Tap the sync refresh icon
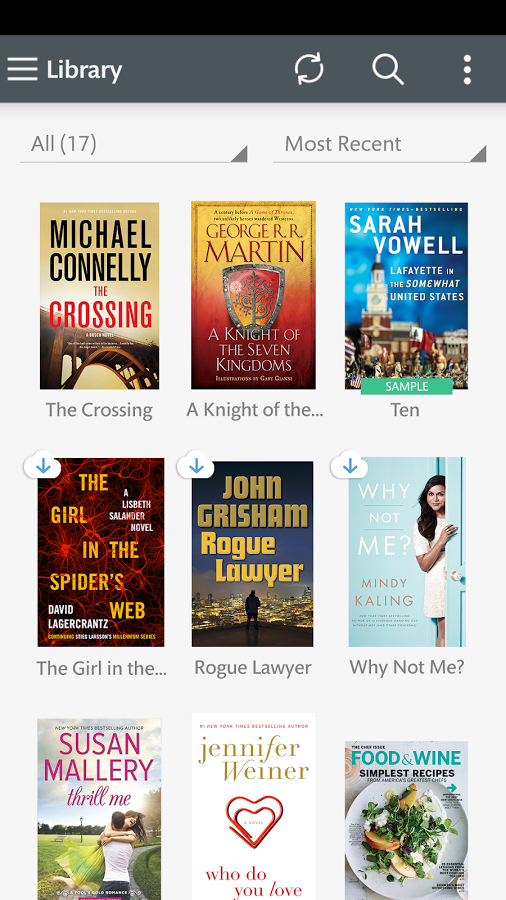The image size is (506, 900). pos(309,69)
